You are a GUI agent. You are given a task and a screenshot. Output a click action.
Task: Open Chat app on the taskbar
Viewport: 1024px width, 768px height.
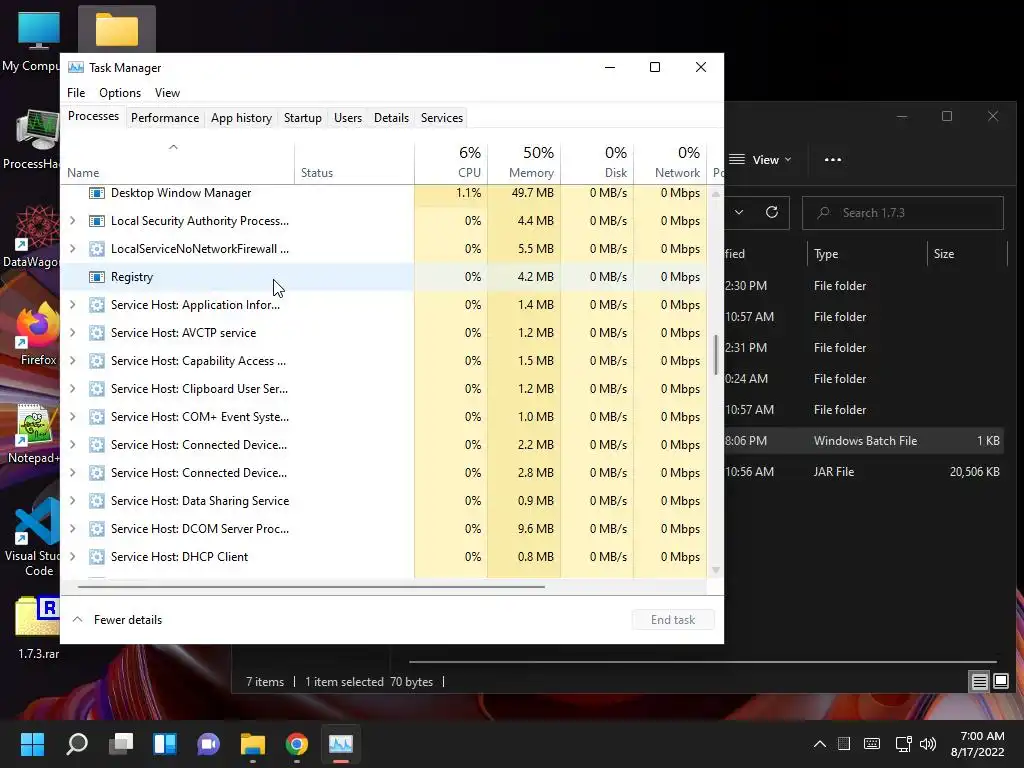coord(208,744)
